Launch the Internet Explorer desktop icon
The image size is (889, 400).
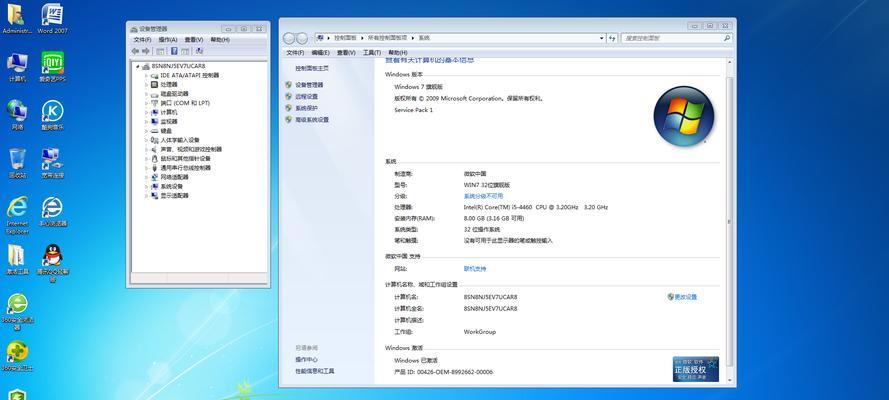click(18, 215)
